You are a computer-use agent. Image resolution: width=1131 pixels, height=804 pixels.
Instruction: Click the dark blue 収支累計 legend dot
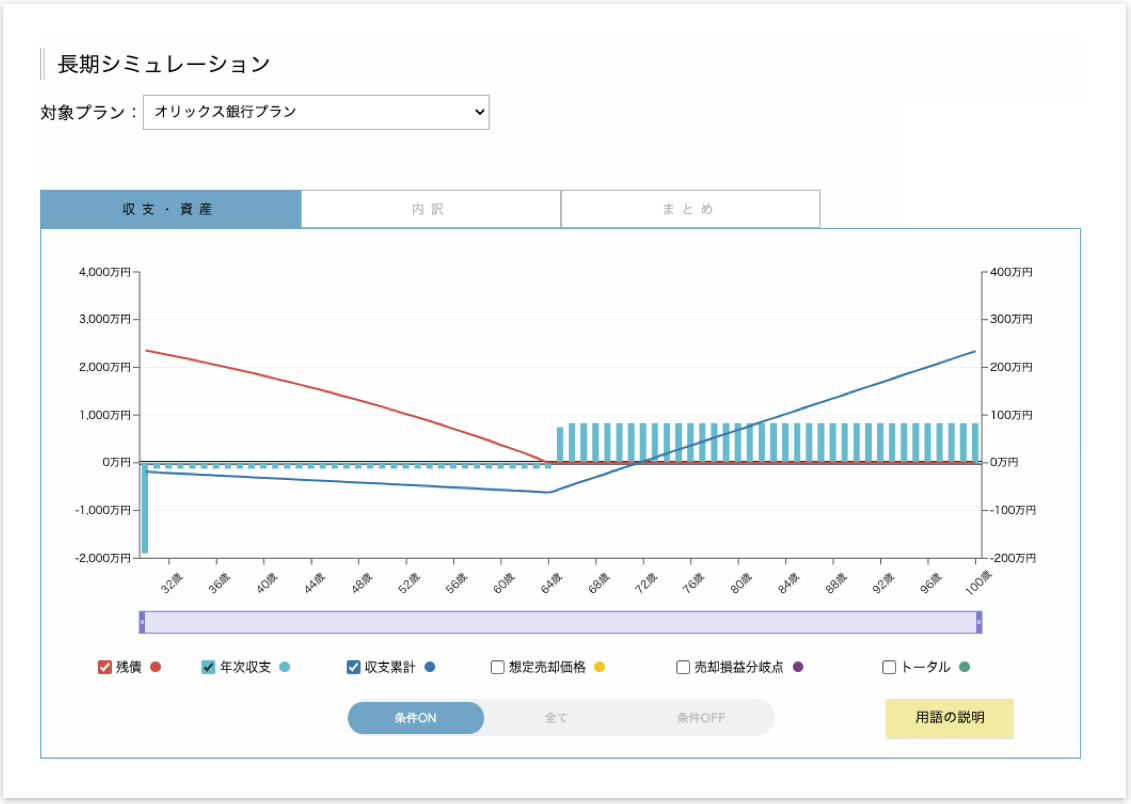(429, 667)
